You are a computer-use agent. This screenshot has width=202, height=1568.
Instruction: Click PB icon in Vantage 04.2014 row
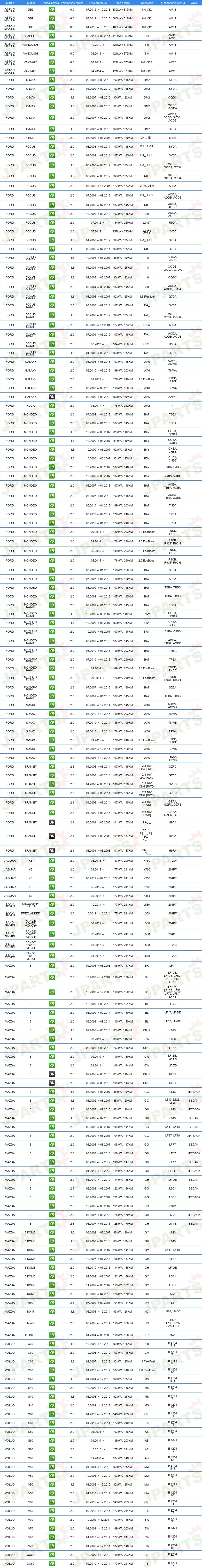point(52,71)
